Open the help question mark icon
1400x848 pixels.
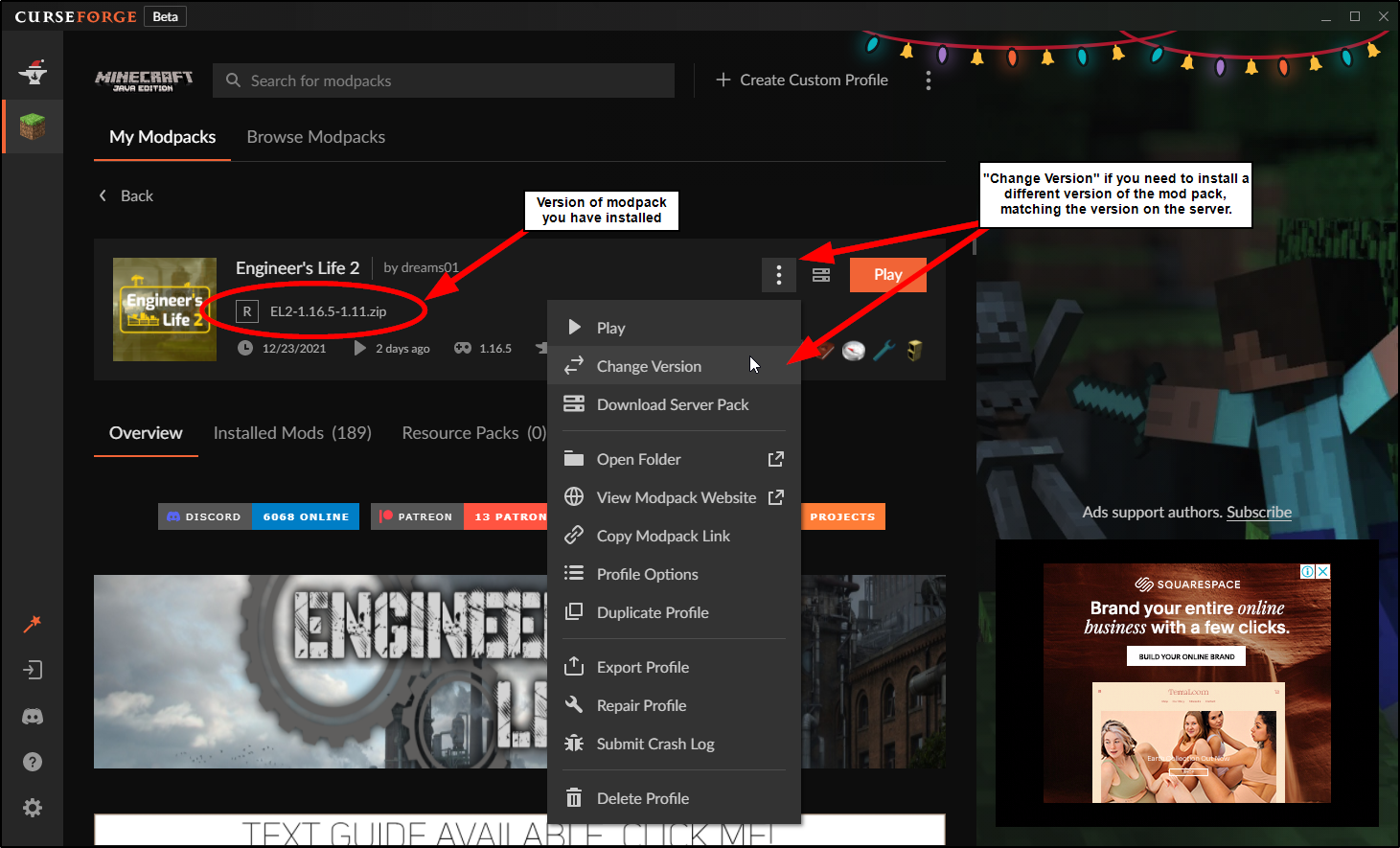pos(33,762)
